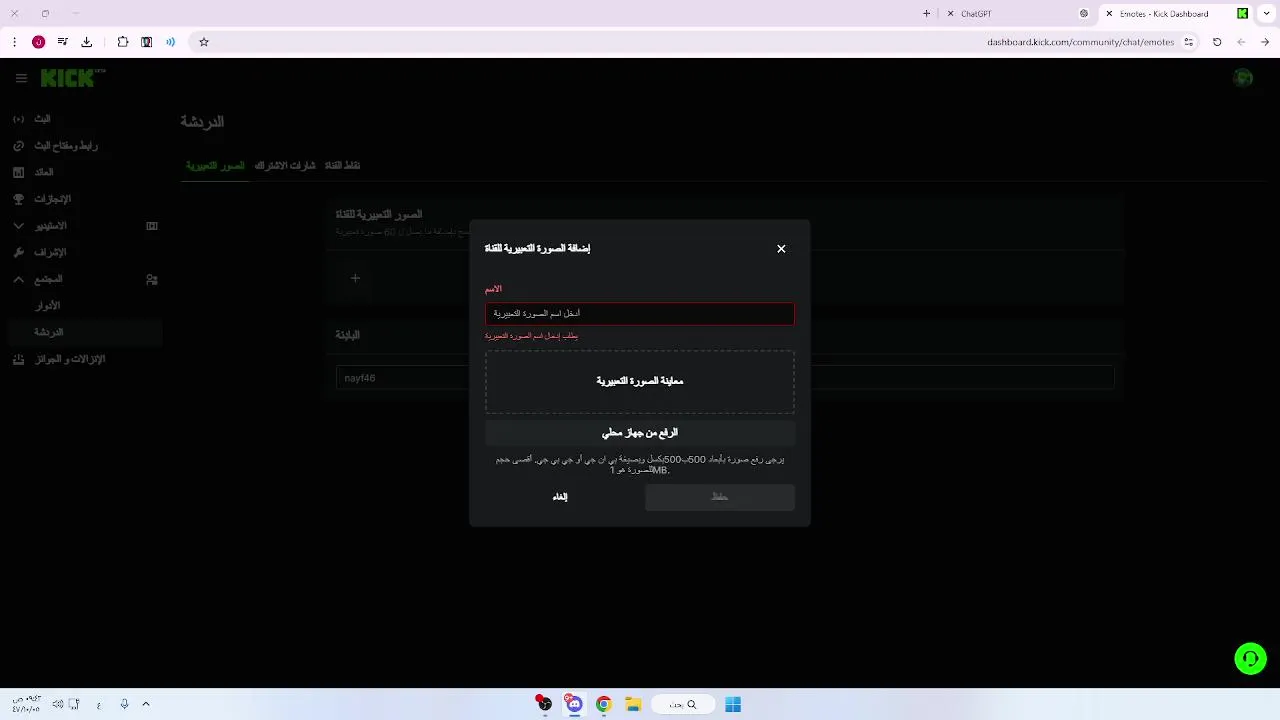Close the Emotes - Kick Dashboard tab
Viewport: 1280px width, 720px height.
pos(1109,14)
